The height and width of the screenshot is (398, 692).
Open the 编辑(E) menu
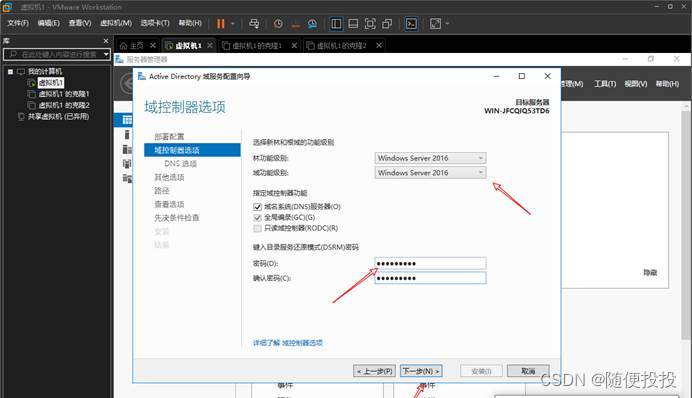point(49,23)
